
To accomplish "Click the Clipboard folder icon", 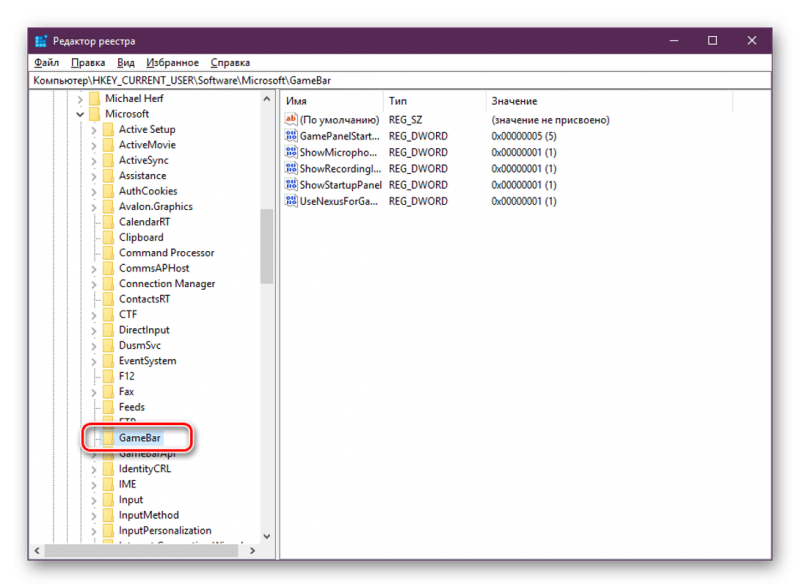I will tap(108, 237).
